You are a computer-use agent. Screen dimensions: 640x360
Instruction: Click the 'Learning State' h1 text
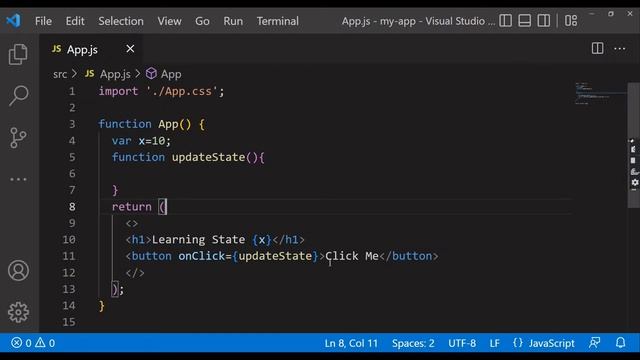click(198, 240)
